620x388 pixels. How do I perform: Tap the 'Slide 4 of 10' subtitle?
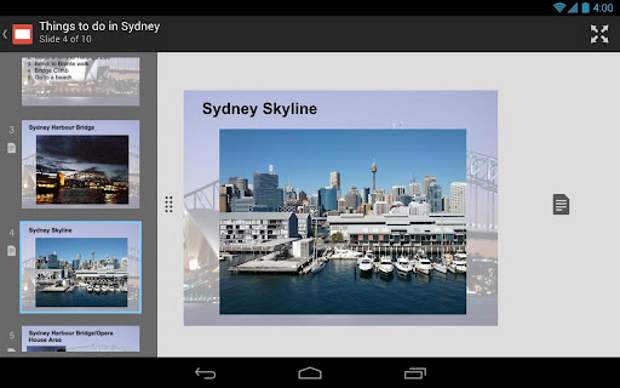point(65,39)
